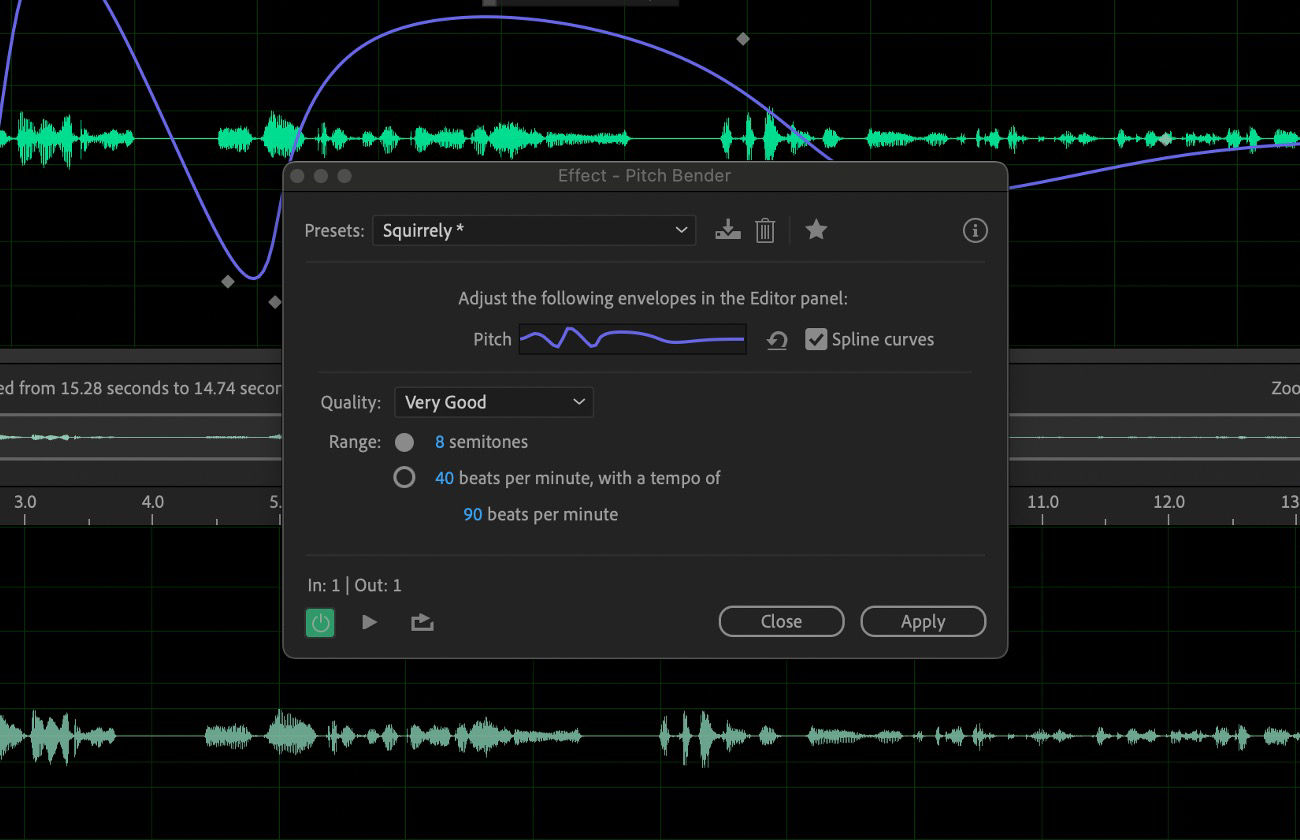The height and width of the screenshot is (840, 1300).
Task: Open the Presets dropdown
Action: coord(534,230)
